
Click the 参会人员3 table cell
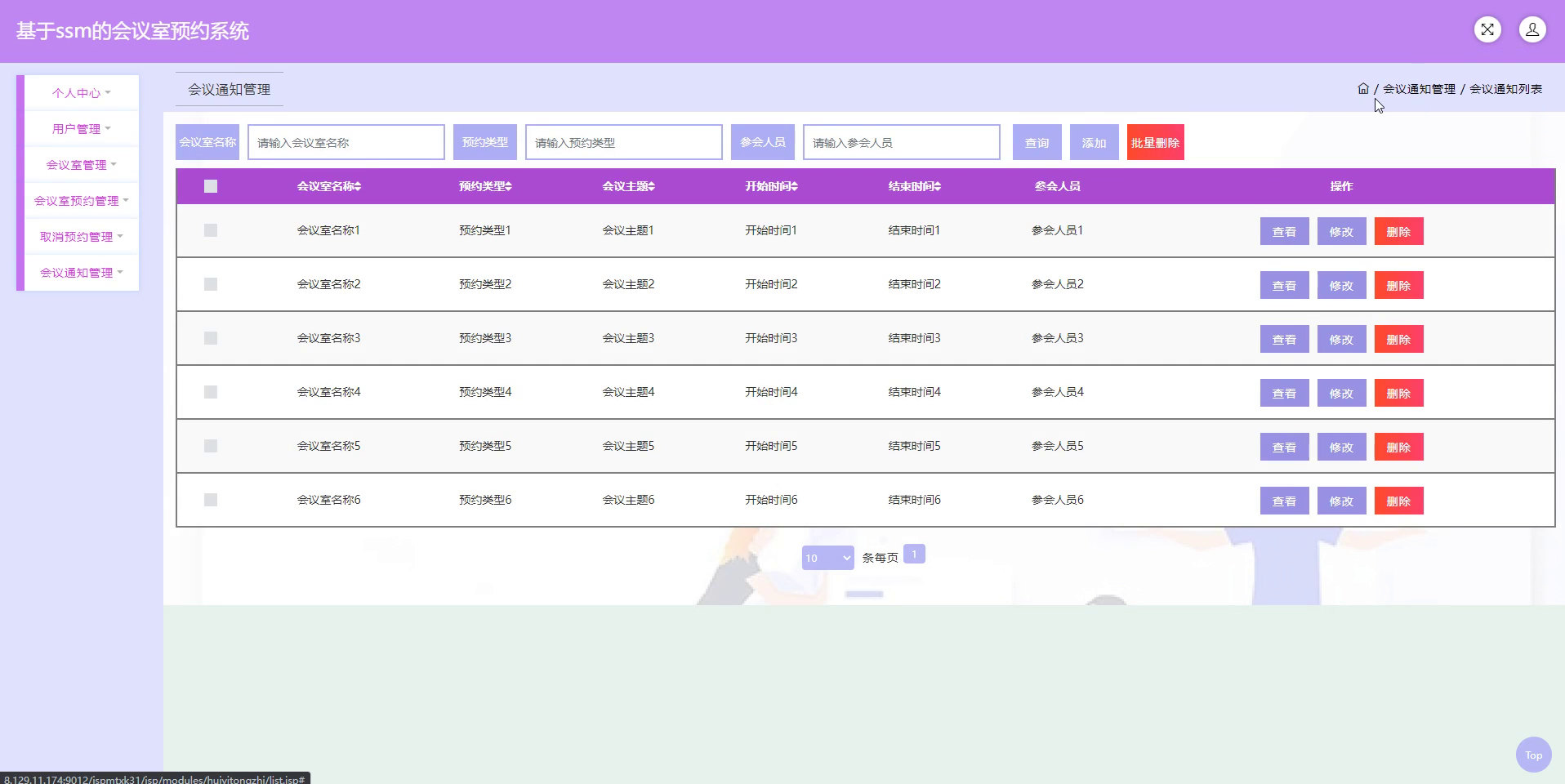tap(1058, 338)
